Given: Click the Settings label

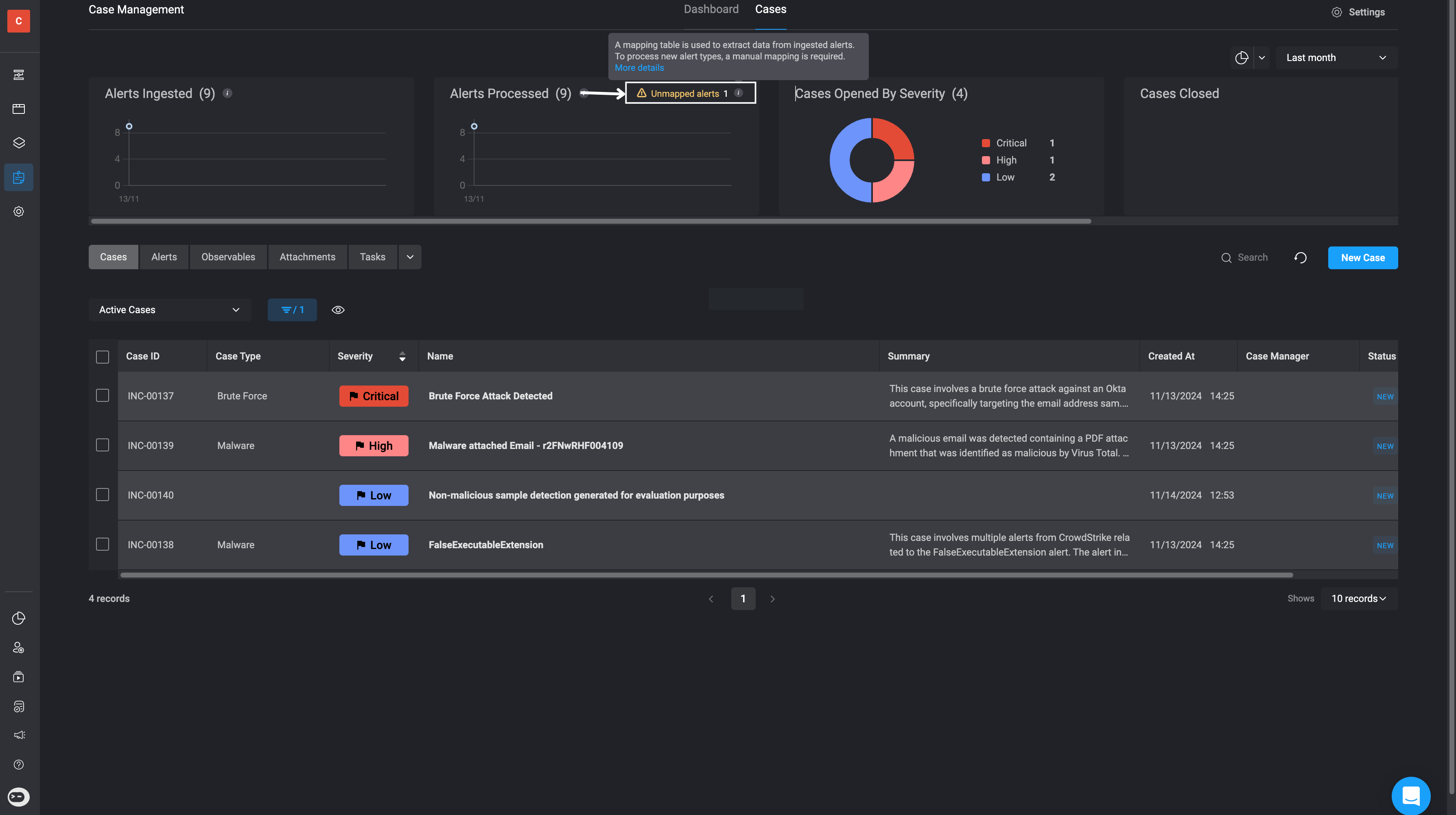Looking at the screenshot, I should (x=1367, y=12).
